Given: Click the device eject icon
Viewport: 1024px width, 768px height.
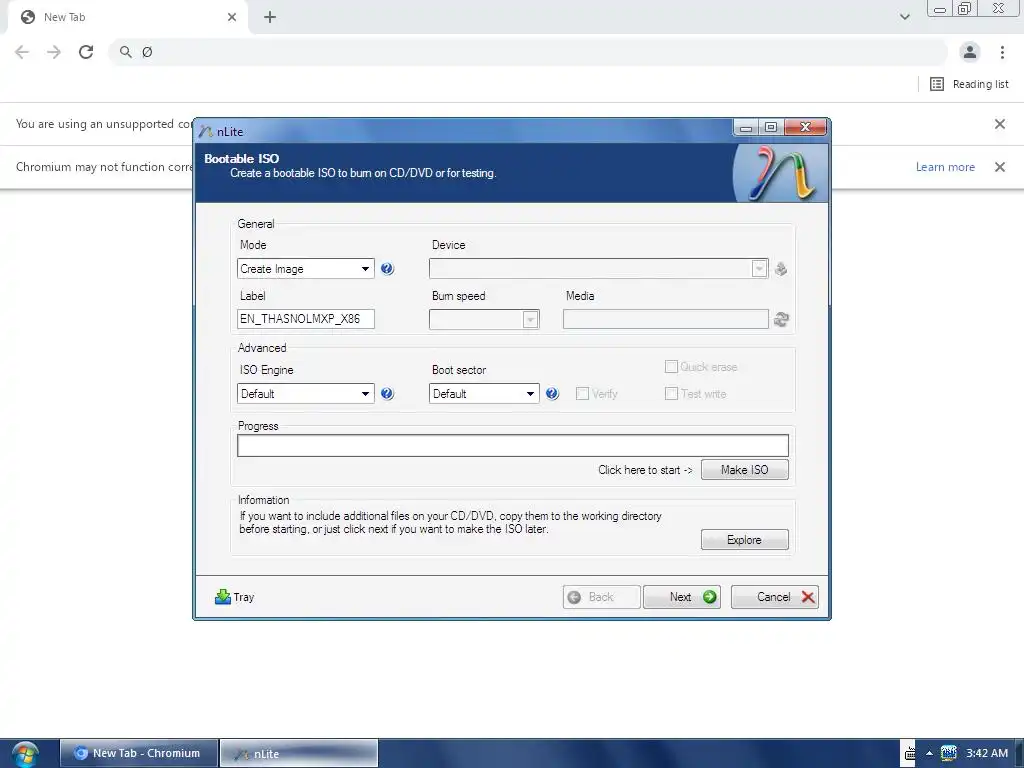Looking at the screenshot, I should click(780, 268).
